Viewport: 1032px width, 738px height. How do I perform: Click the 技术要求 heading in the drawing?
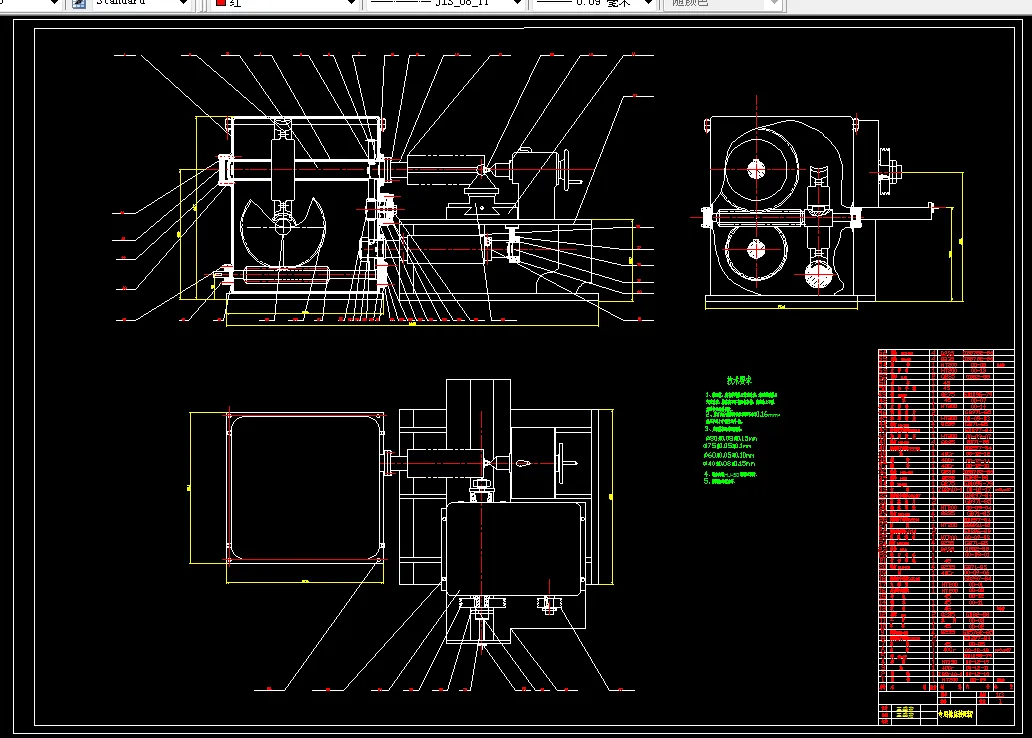click(739, 380)
